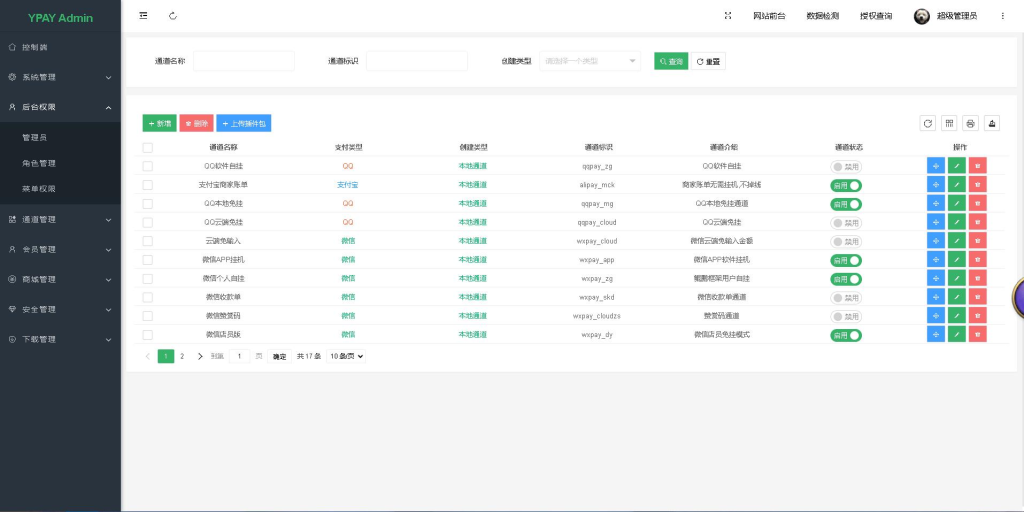This screenshot has height=512, width=1024.
Task: Expand the 安全管理 sidebar menu
Action: (x=60, y=310)
